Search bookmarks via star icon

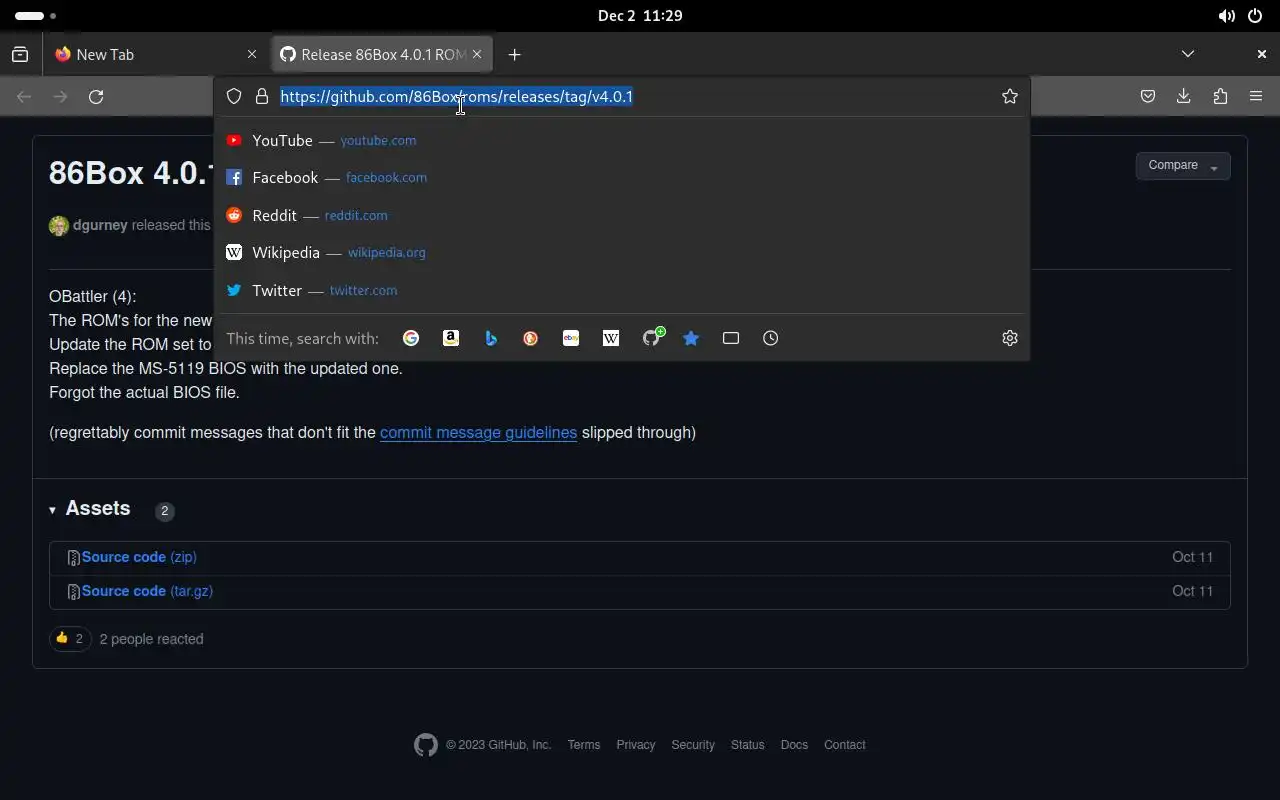point(691,338)
